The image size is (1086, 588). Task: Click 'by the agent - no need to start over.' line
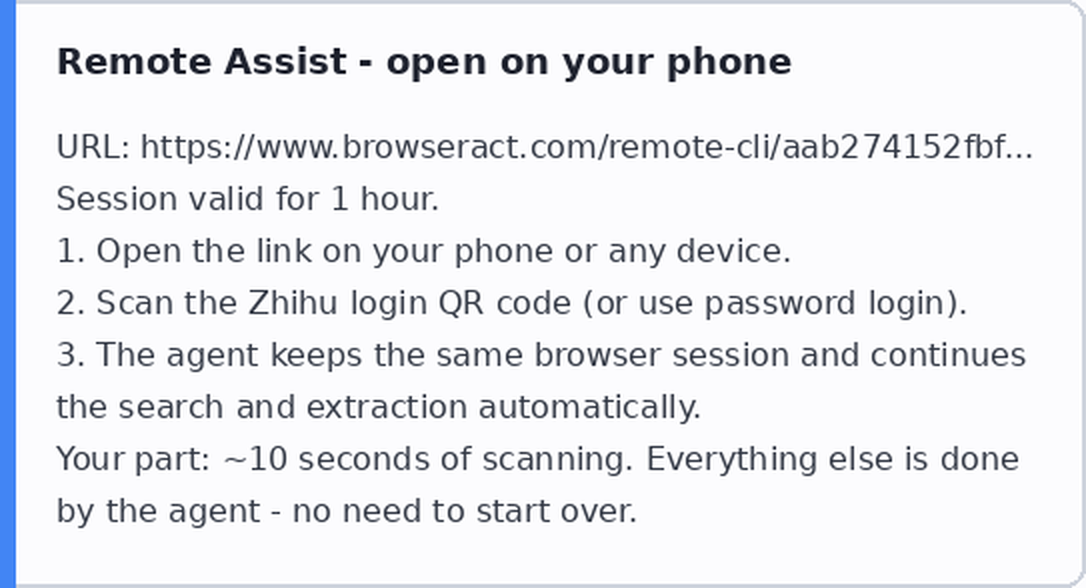coord(346,511)
